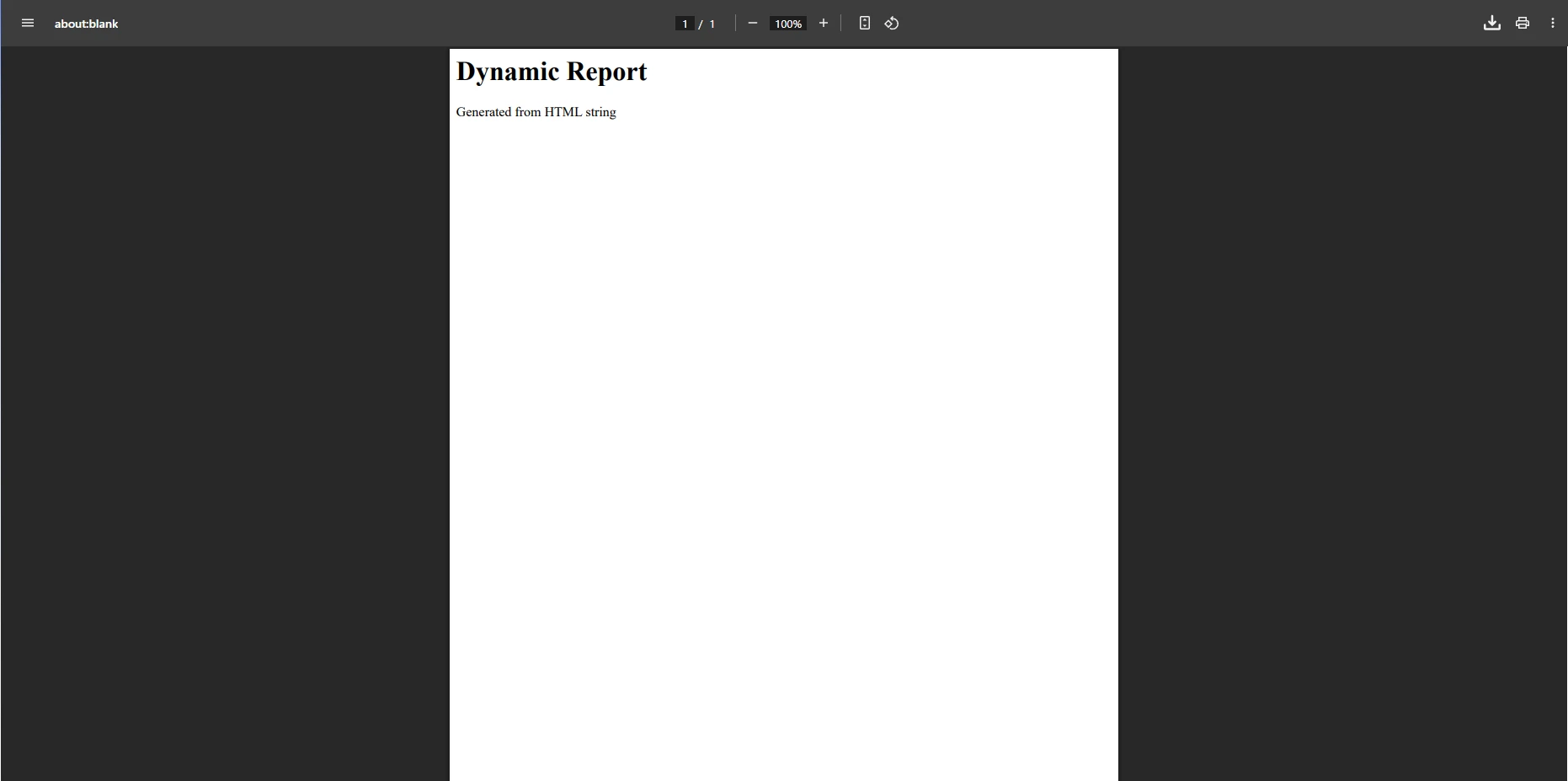1568x781 pixels.
Task: Click the word 'HTML' in the paragraph
Action: (x=563, y=112)
